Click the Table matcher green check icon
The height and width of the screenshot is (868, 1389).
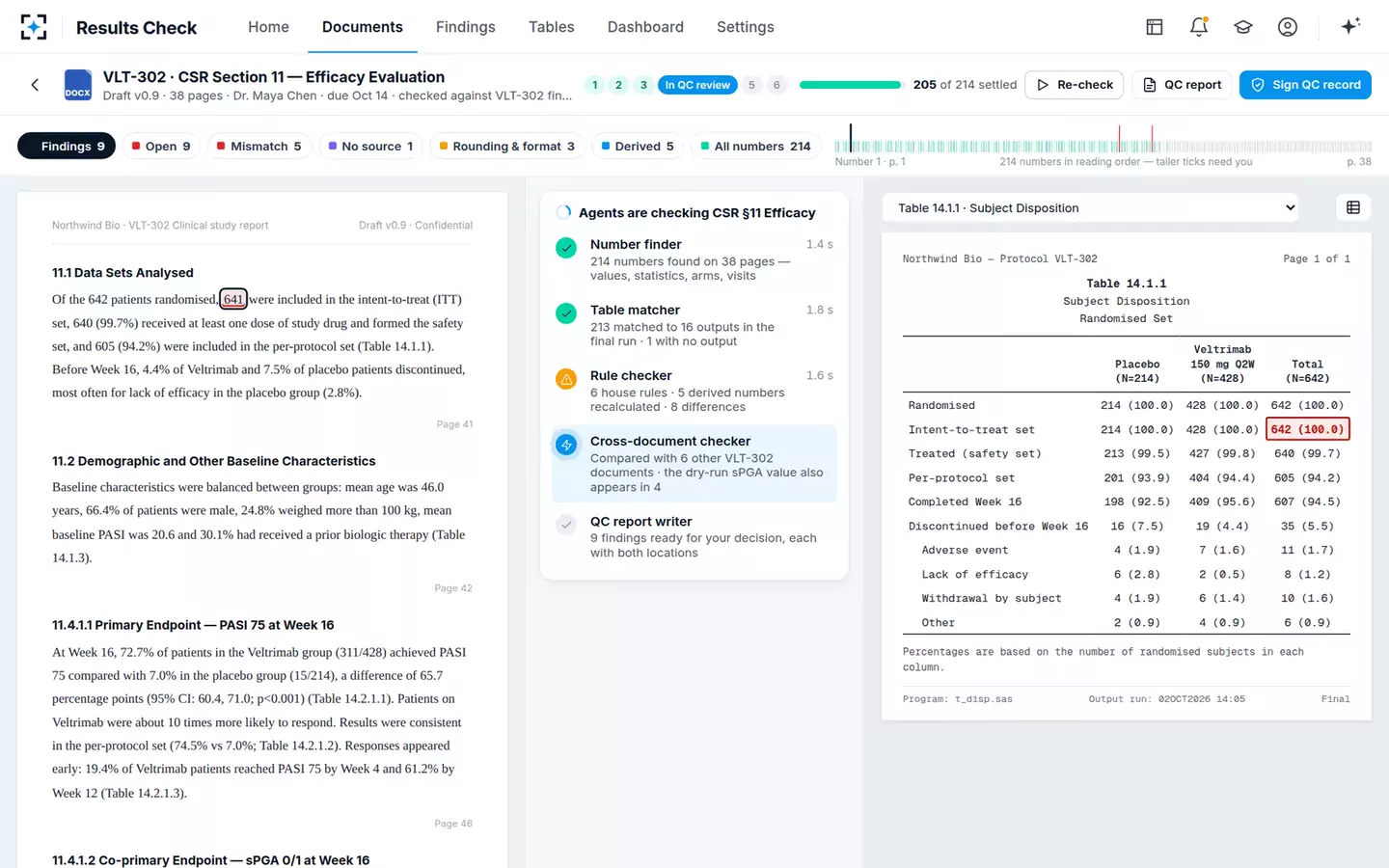click(566, 313)
